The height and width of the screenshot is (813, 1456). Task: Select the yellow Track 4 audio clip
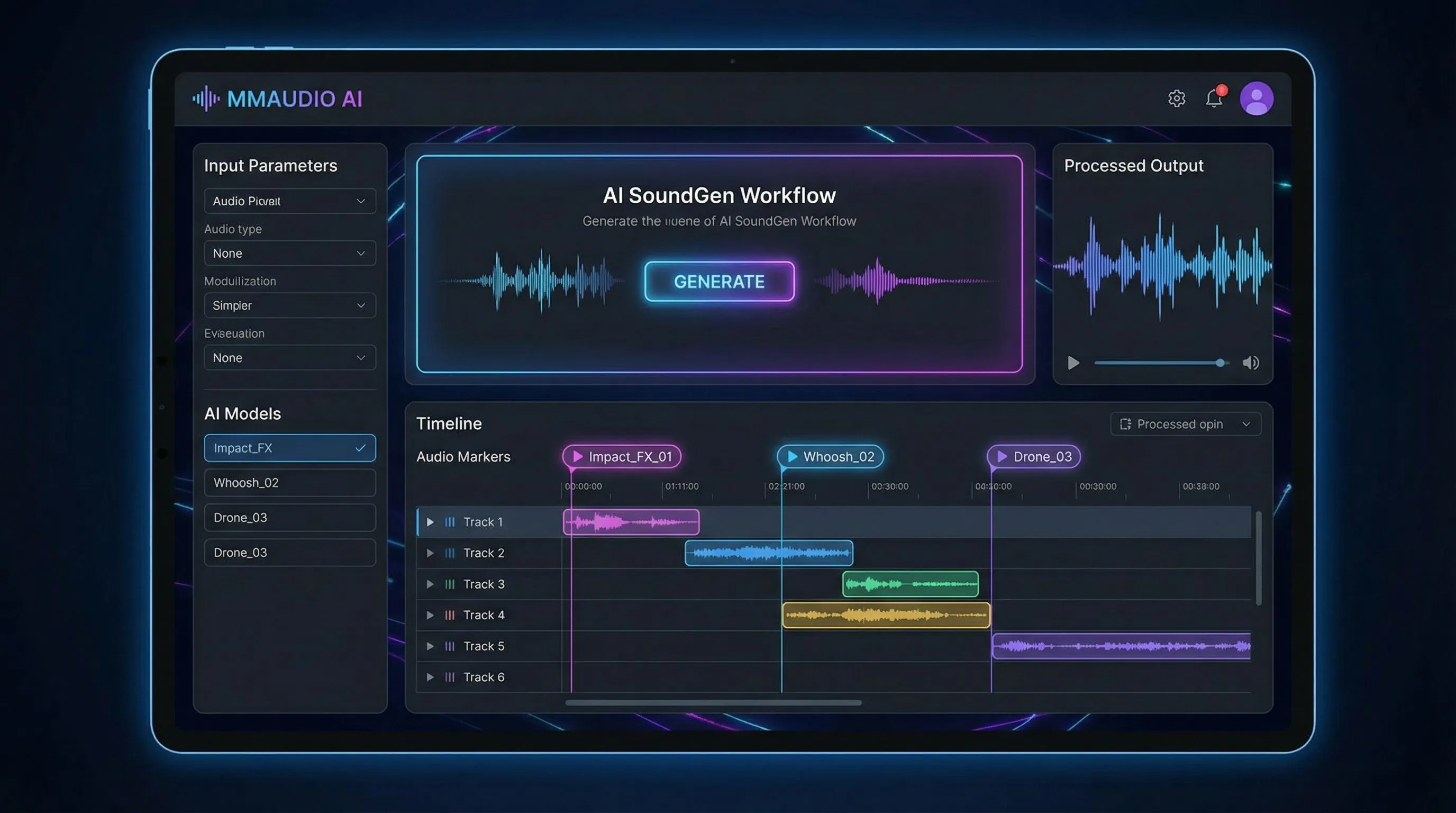tap(886, 615)
